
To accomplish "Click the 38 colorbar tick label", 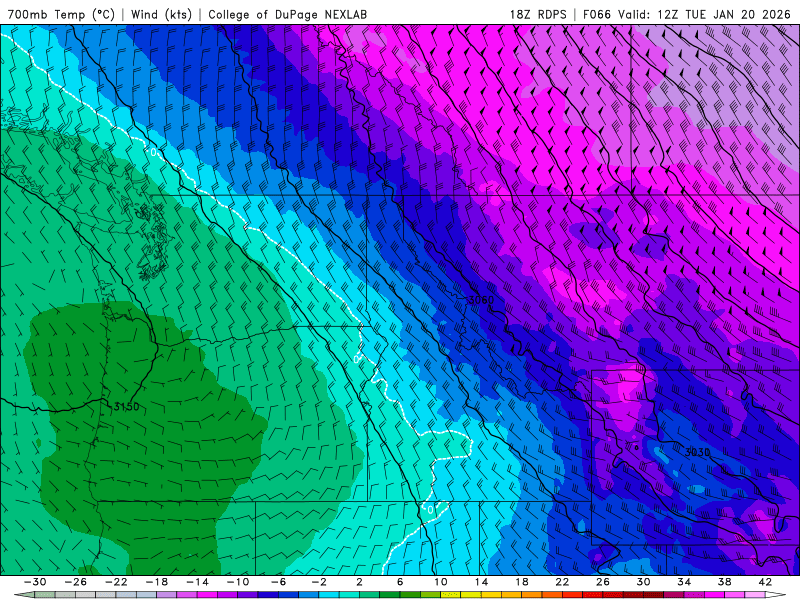I will coord(724,582).
